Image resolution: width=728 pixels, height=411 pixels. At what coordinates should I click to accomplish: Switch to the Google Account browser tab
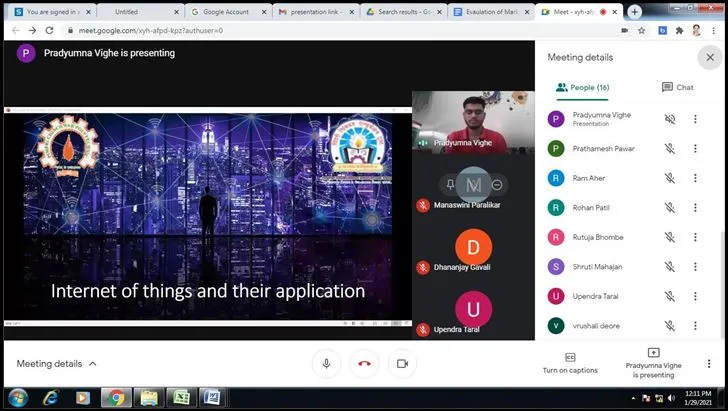click(226, 12)
